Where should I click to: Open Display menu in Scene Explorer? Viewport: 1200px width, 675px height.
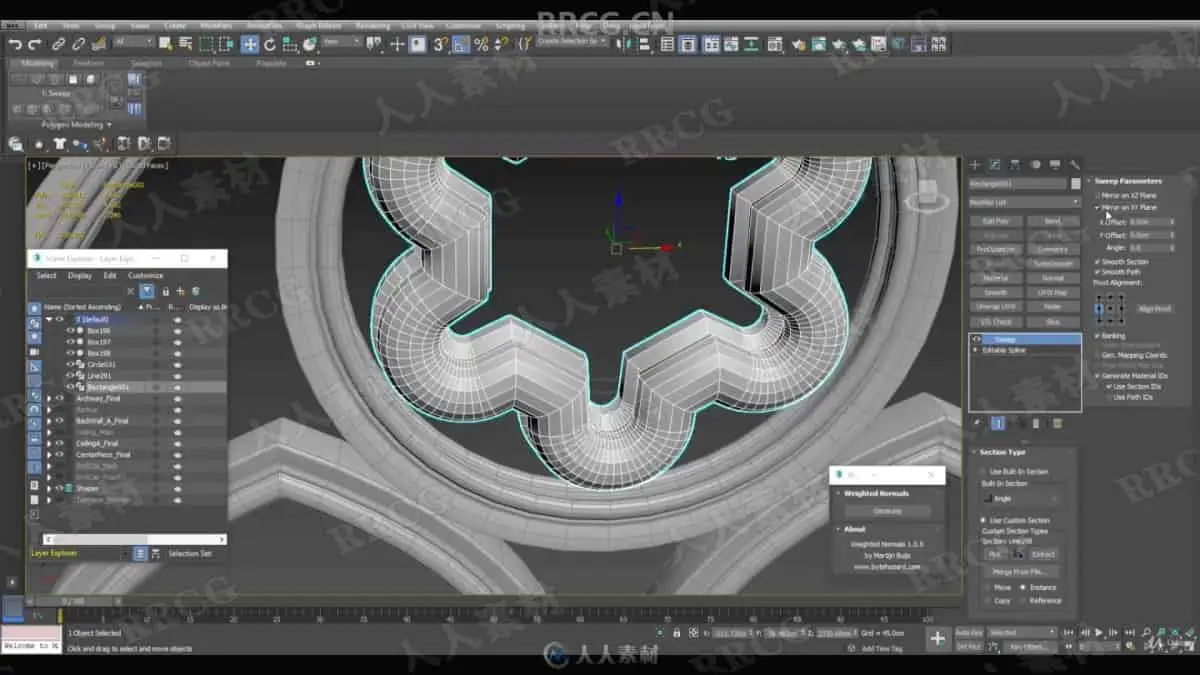click(x=80, y=276)
